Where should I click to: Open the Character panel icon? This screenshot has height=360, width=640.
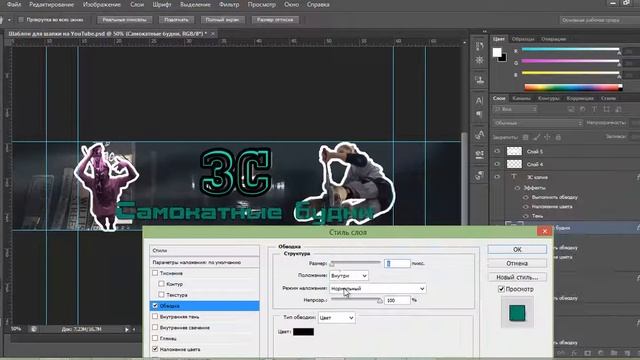point(480,100)
